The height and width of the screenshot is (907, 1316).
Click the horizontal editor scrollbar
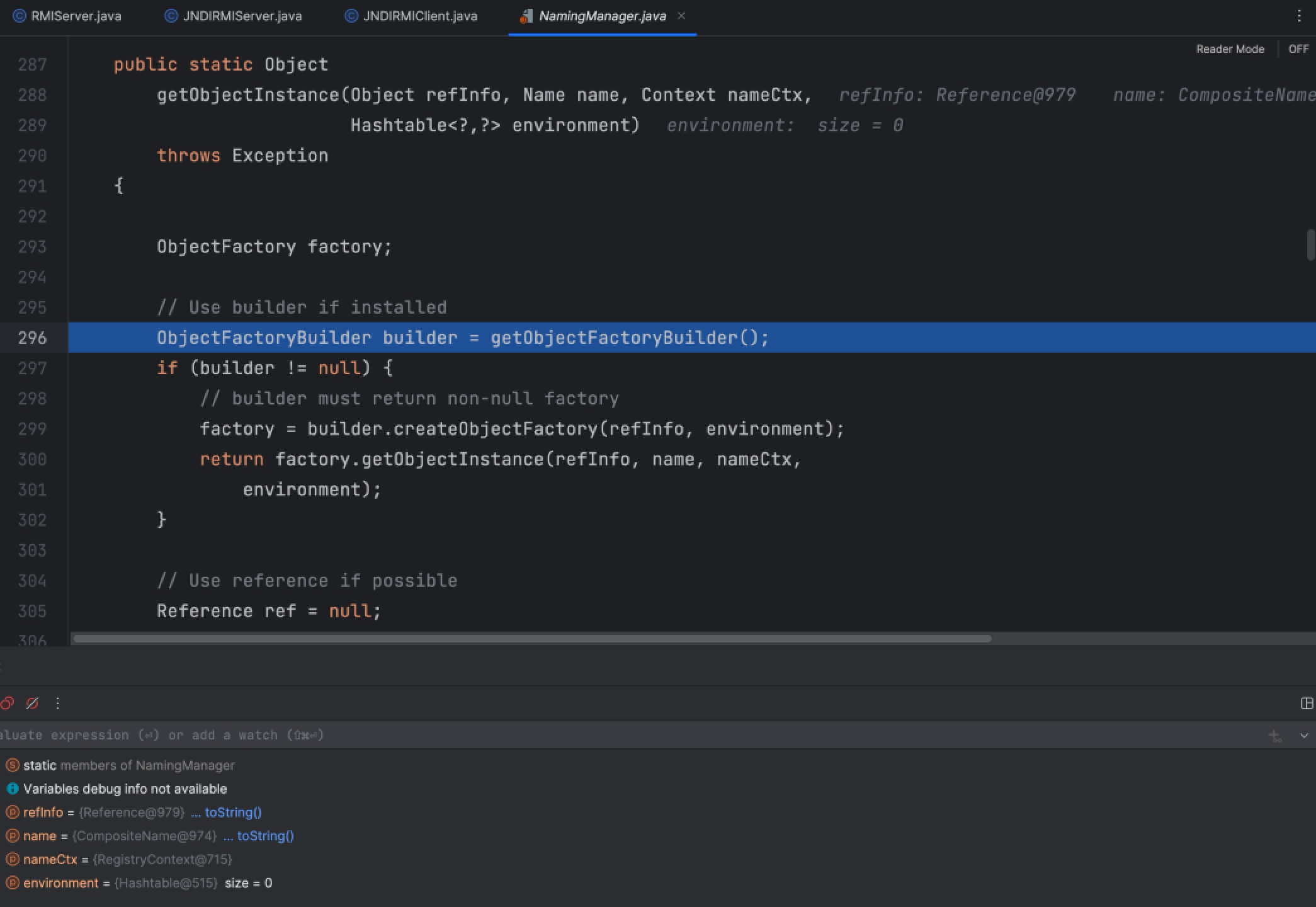[532, 639]
